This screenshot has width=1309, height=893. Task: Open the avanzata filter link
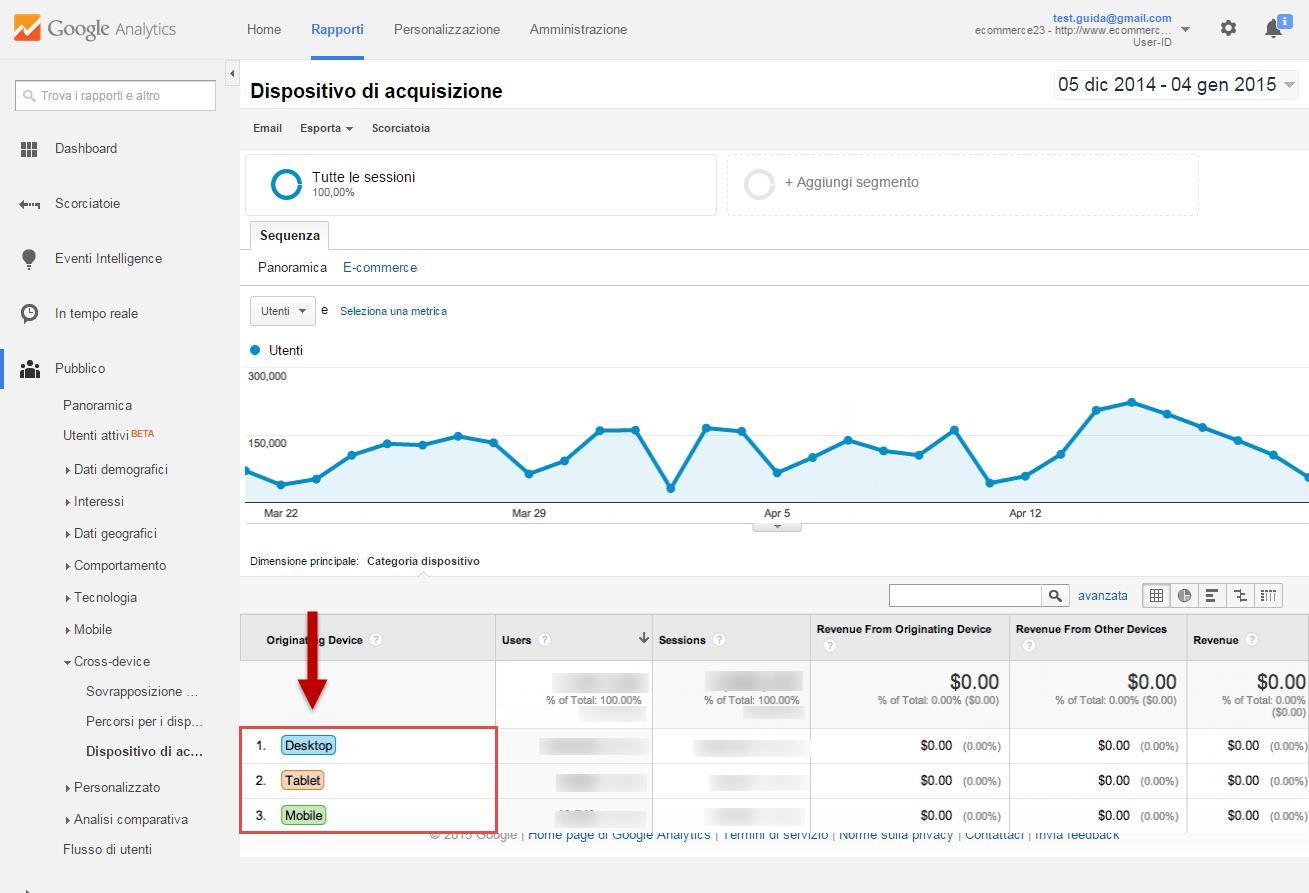[1103, 596]
